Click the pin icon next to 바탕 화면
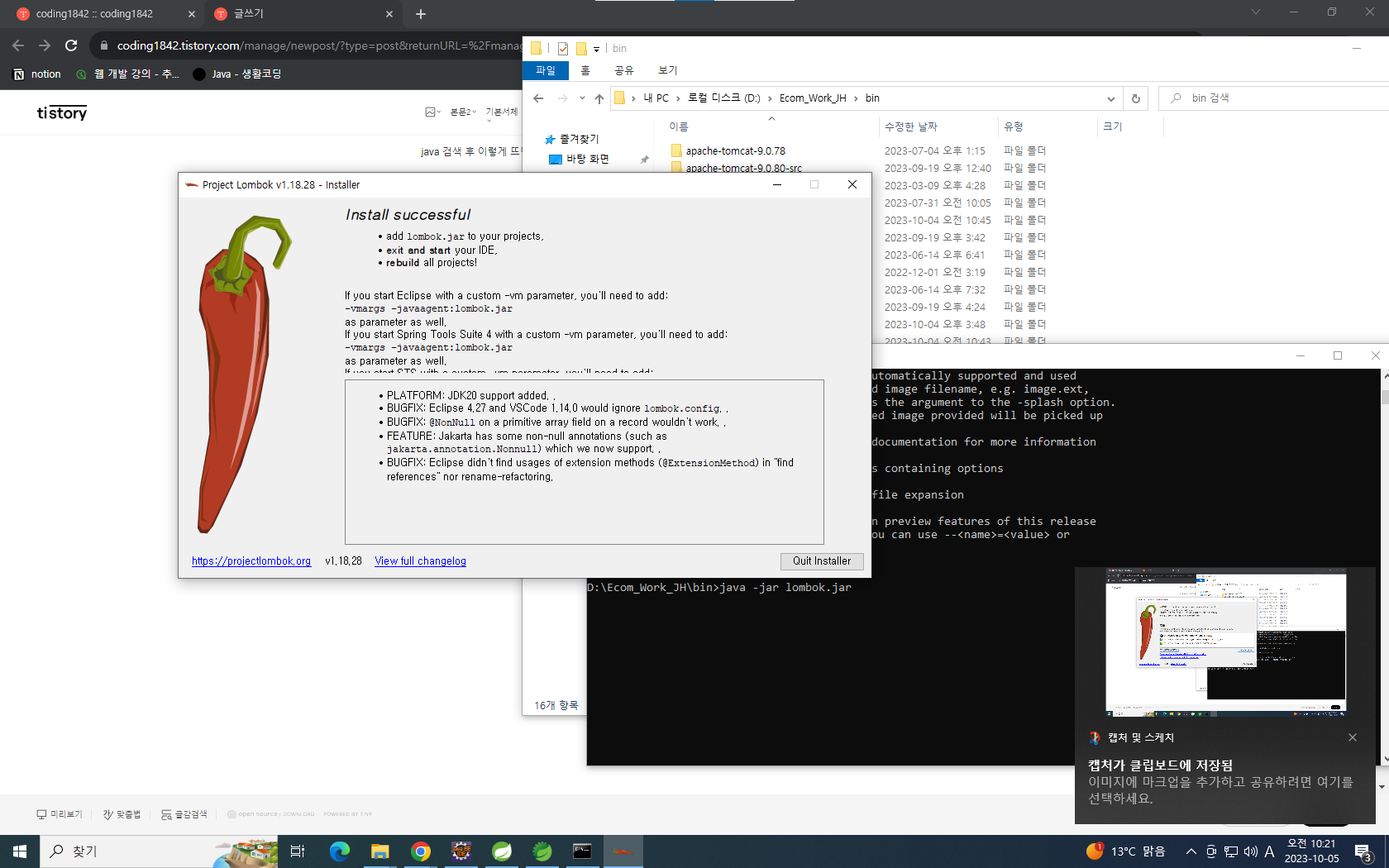Image resolution: width=1389 pixels, height=868 pixels. (x=644, y=160)
